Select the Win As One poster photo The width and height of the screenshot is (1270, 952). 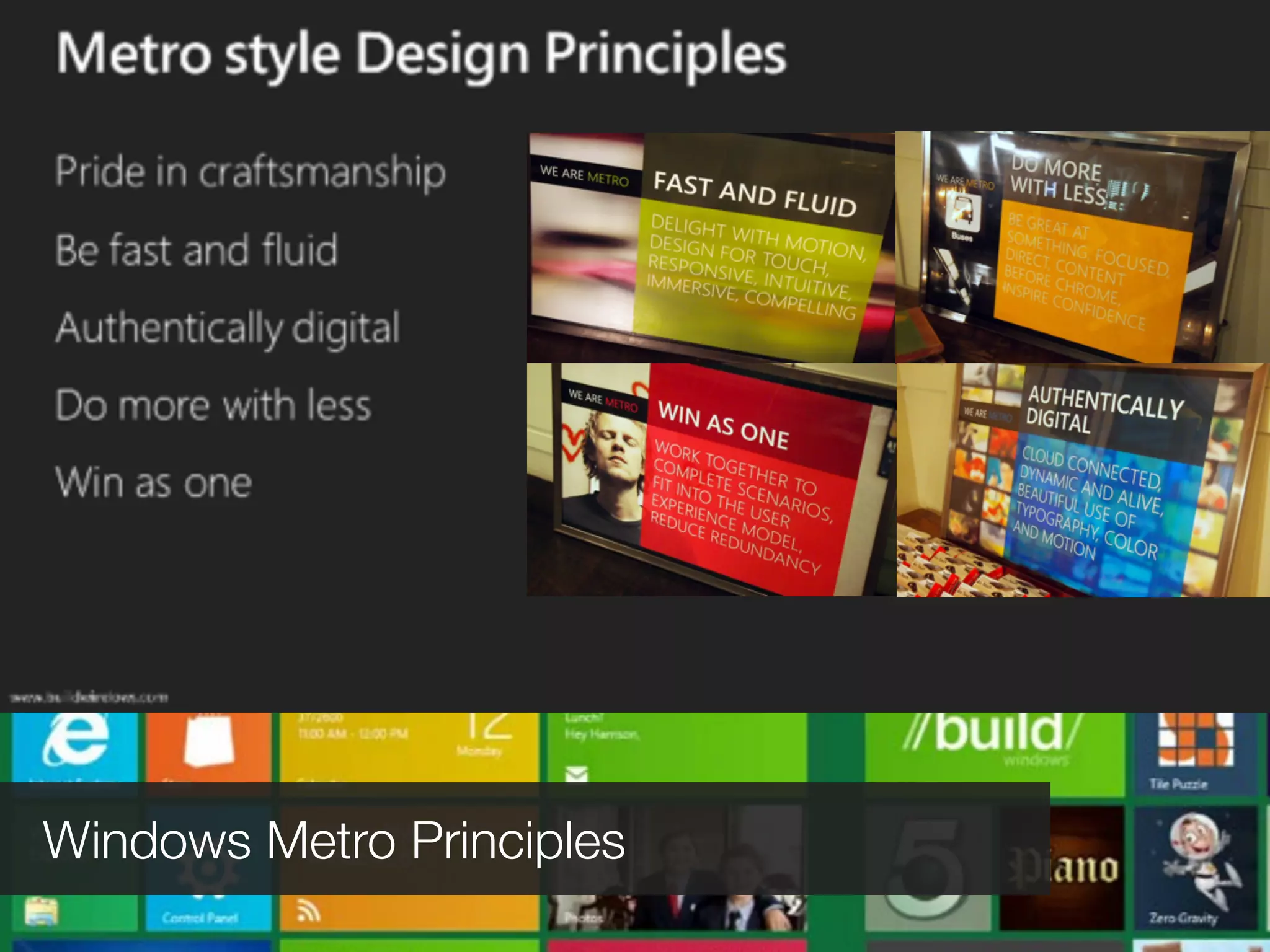click(x=711, y=480)
